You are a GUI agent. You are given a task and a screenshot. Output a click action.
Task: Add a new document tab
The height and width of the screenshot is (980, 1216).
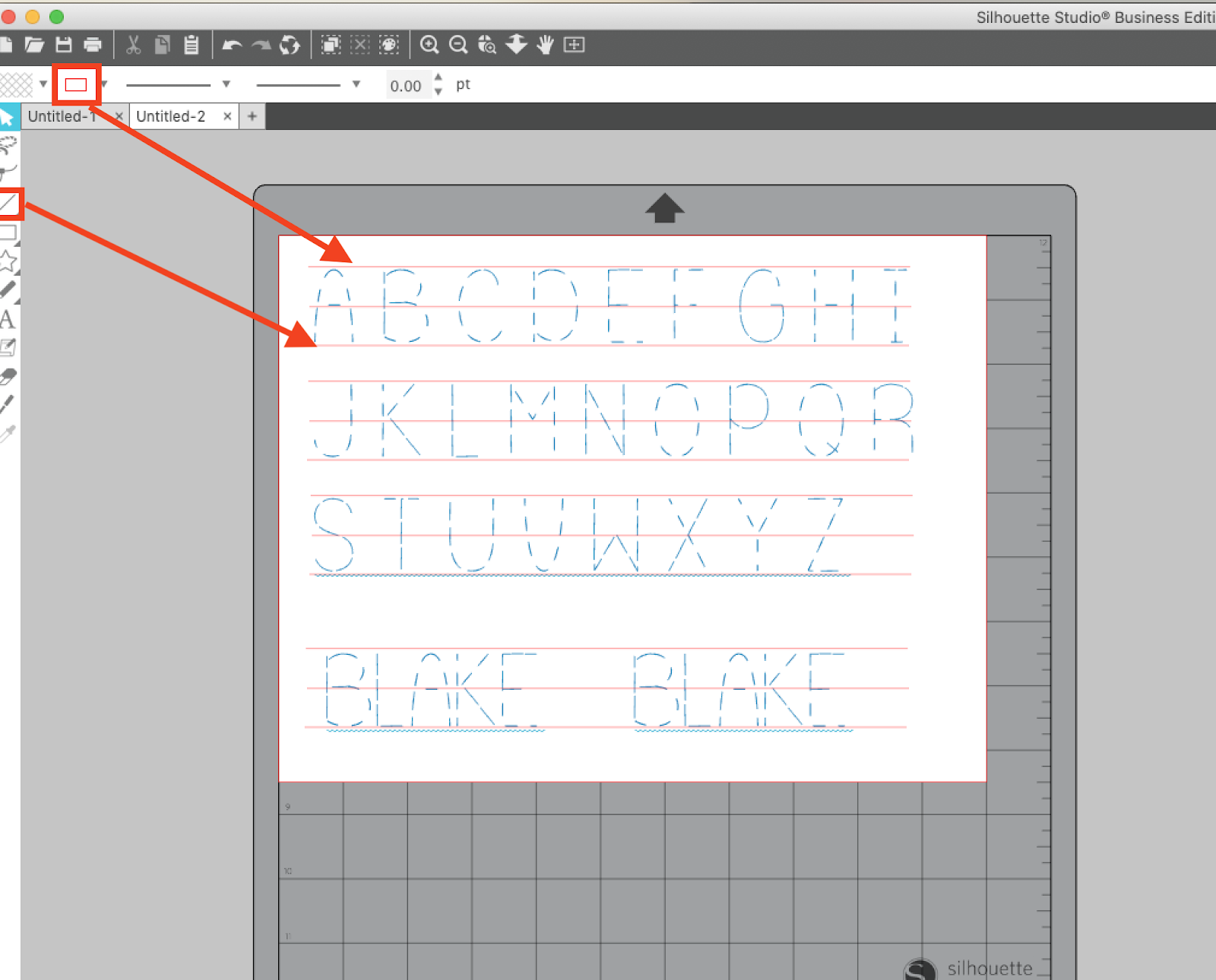(x=252, y=116)
